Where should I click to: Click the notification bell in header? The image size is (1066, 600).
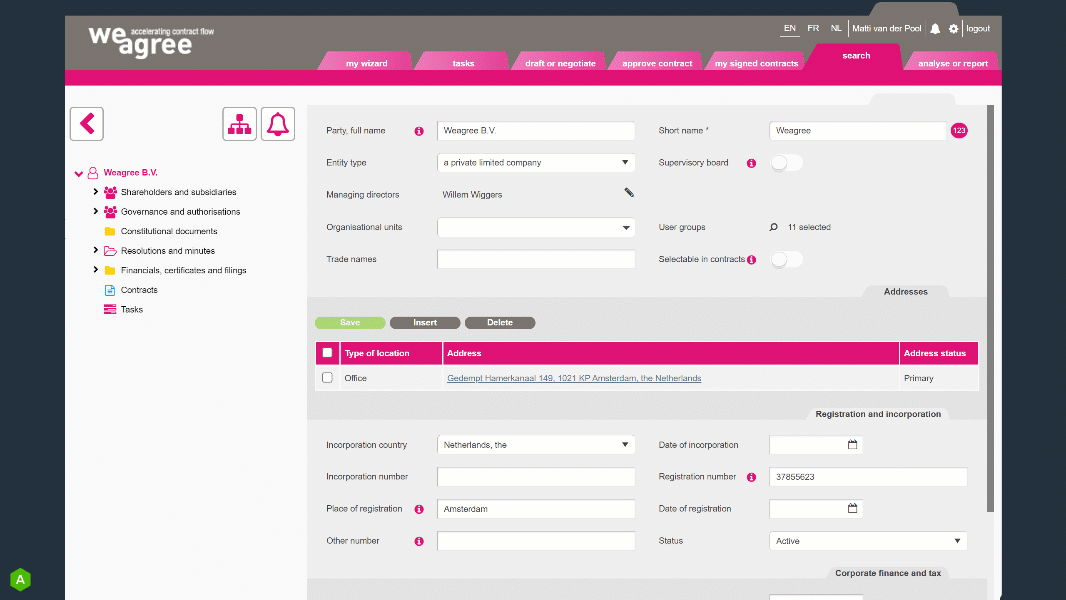(x=935, y=29)
